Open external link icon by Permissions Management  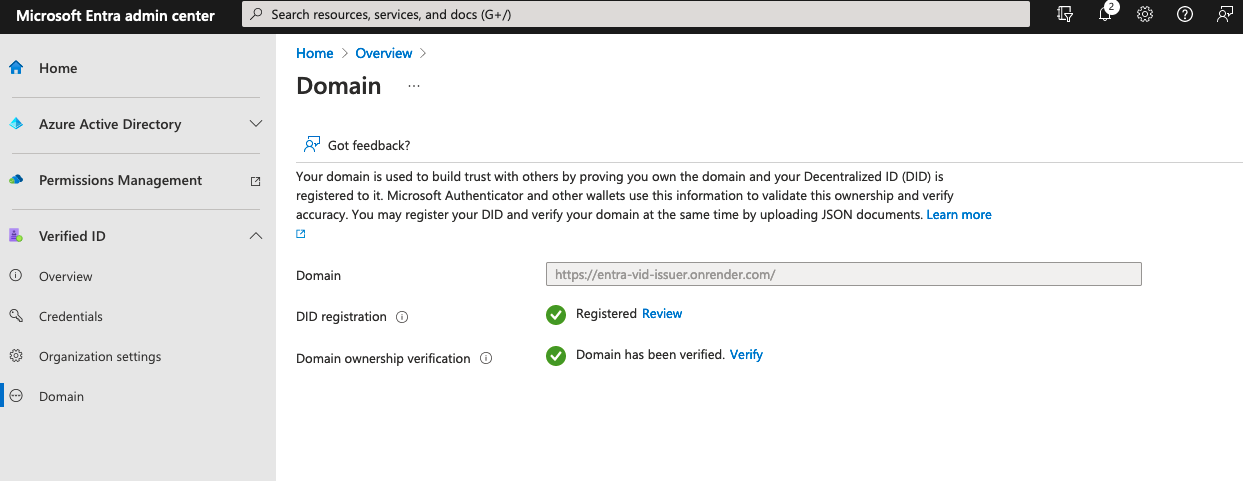(255, 181)
